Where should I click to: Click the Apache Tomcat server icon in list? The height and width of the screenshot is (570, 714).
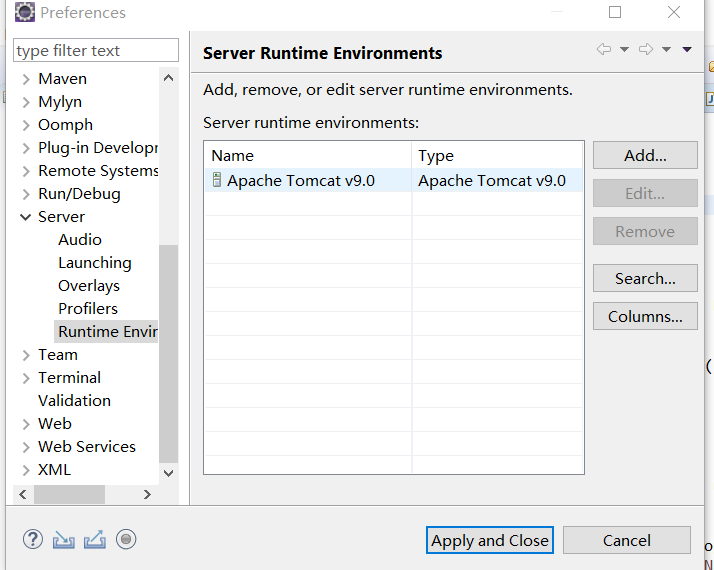coord(217,180)
